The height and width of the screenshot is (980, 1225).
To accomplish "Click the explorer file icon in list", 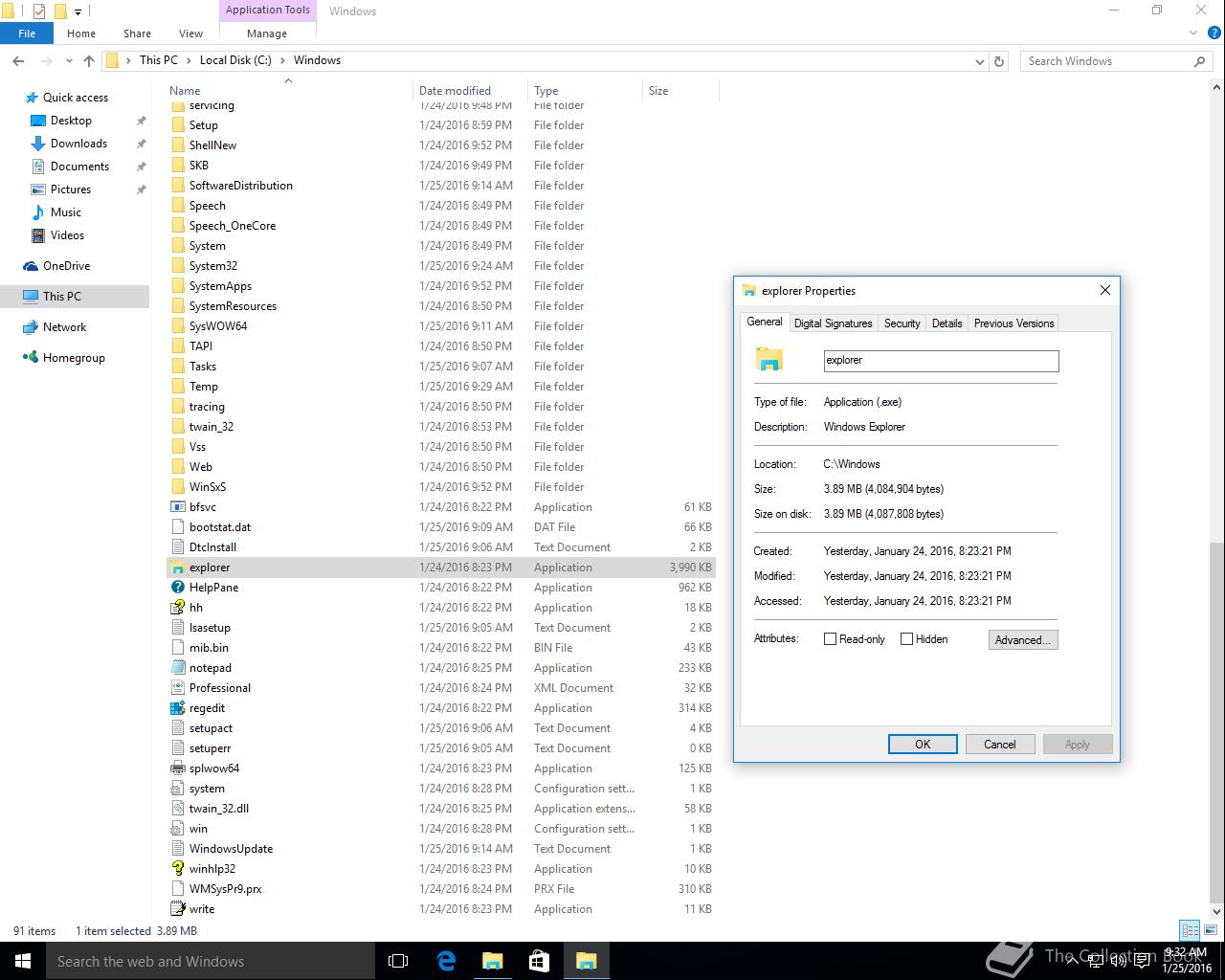I will pos(177,568).
